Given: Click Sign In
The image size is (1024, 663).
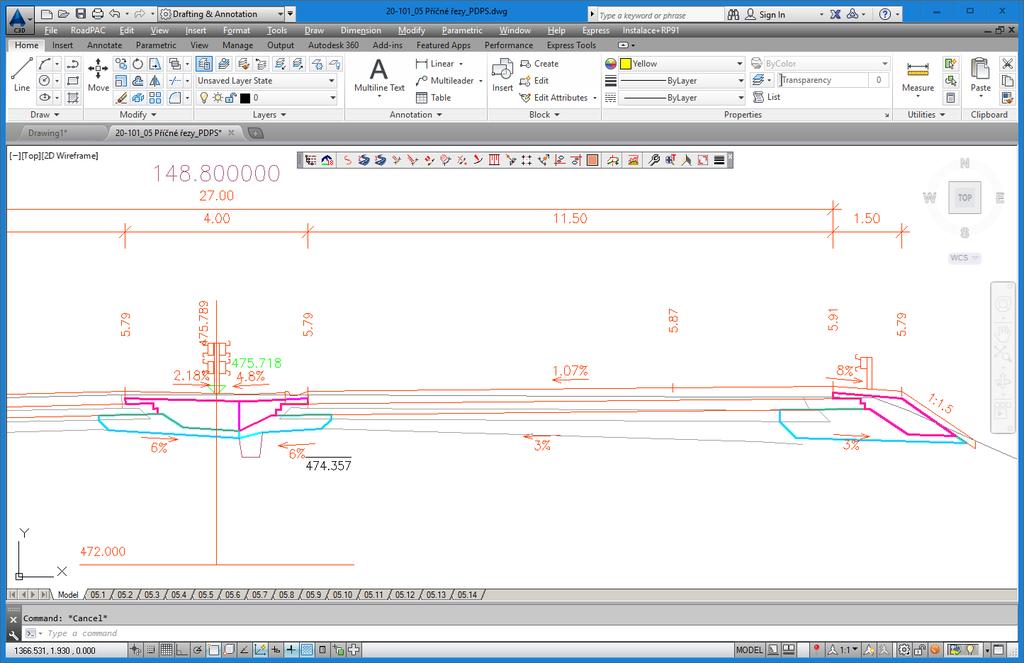Looking at the screenshot, I should [771, 14].
